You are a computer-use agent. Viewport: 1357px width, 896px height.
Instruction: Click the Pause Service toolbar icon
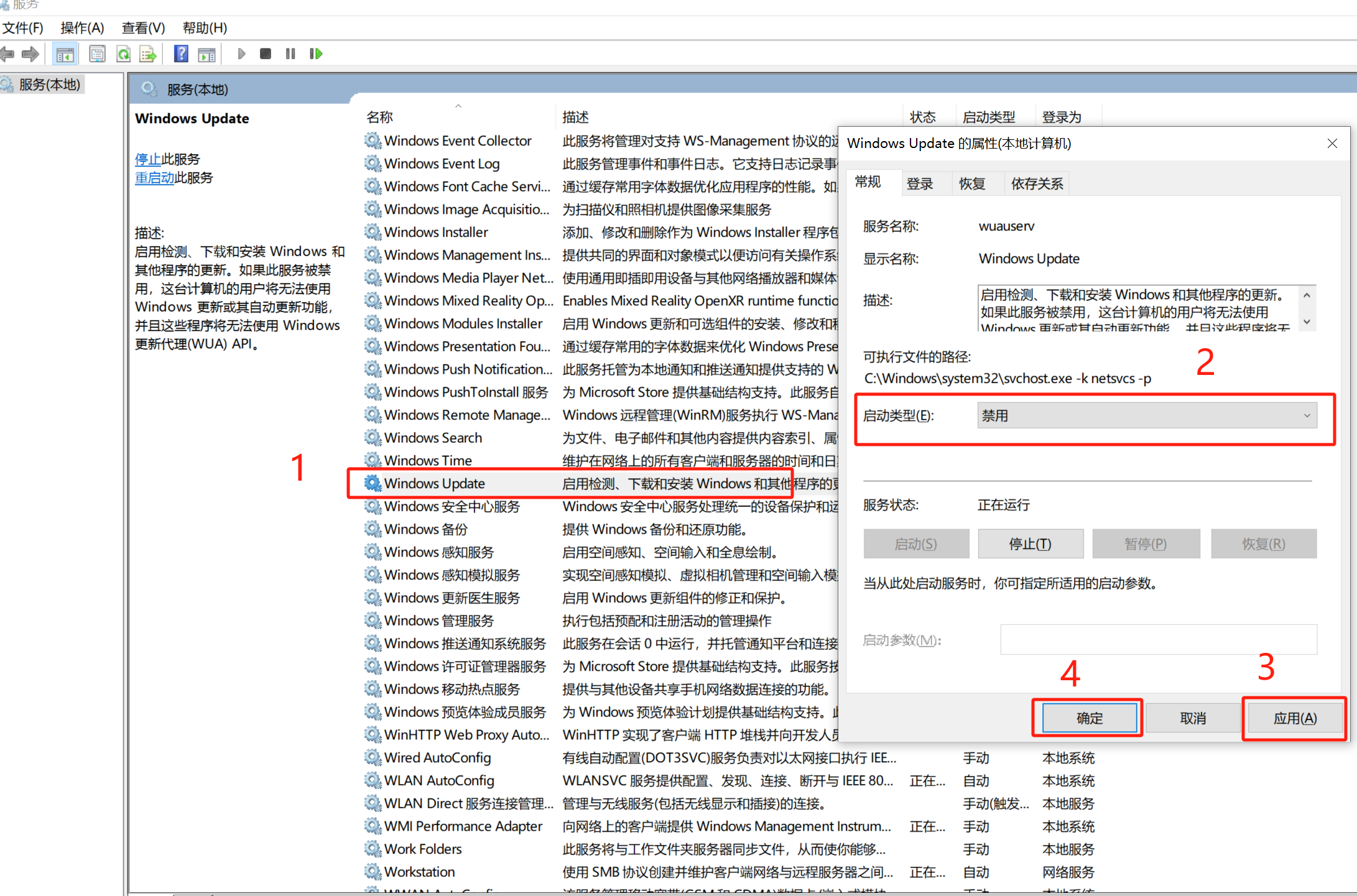[x=290, y=54]
